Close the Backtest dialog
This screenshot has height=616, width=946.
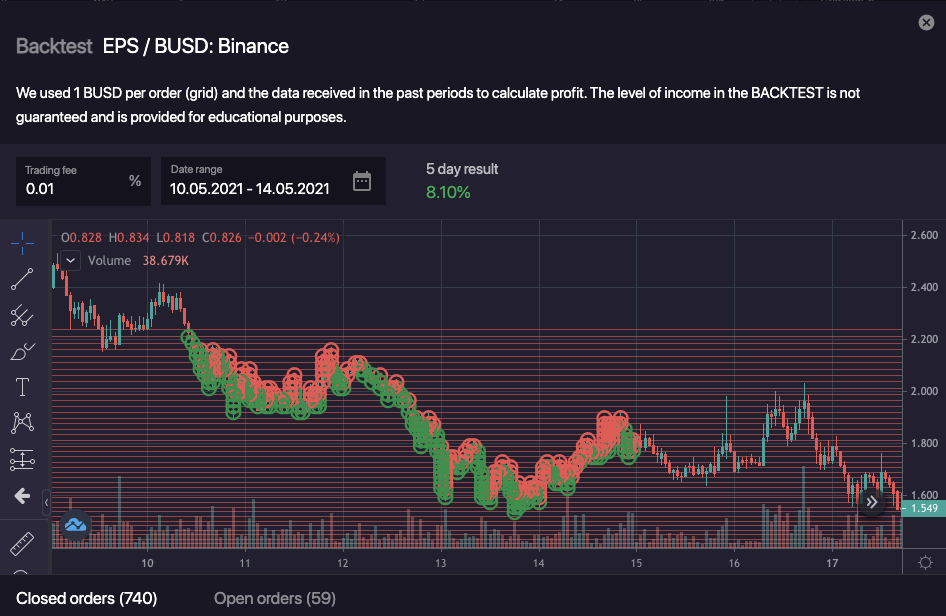point(925,23)
